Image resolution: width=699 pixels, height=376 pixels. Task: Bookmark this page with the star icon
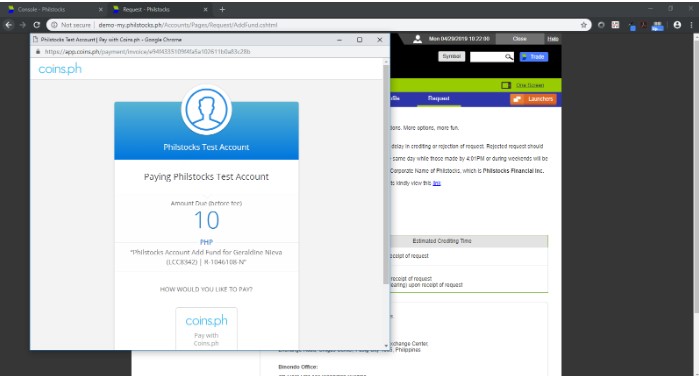tap(584, 25)
